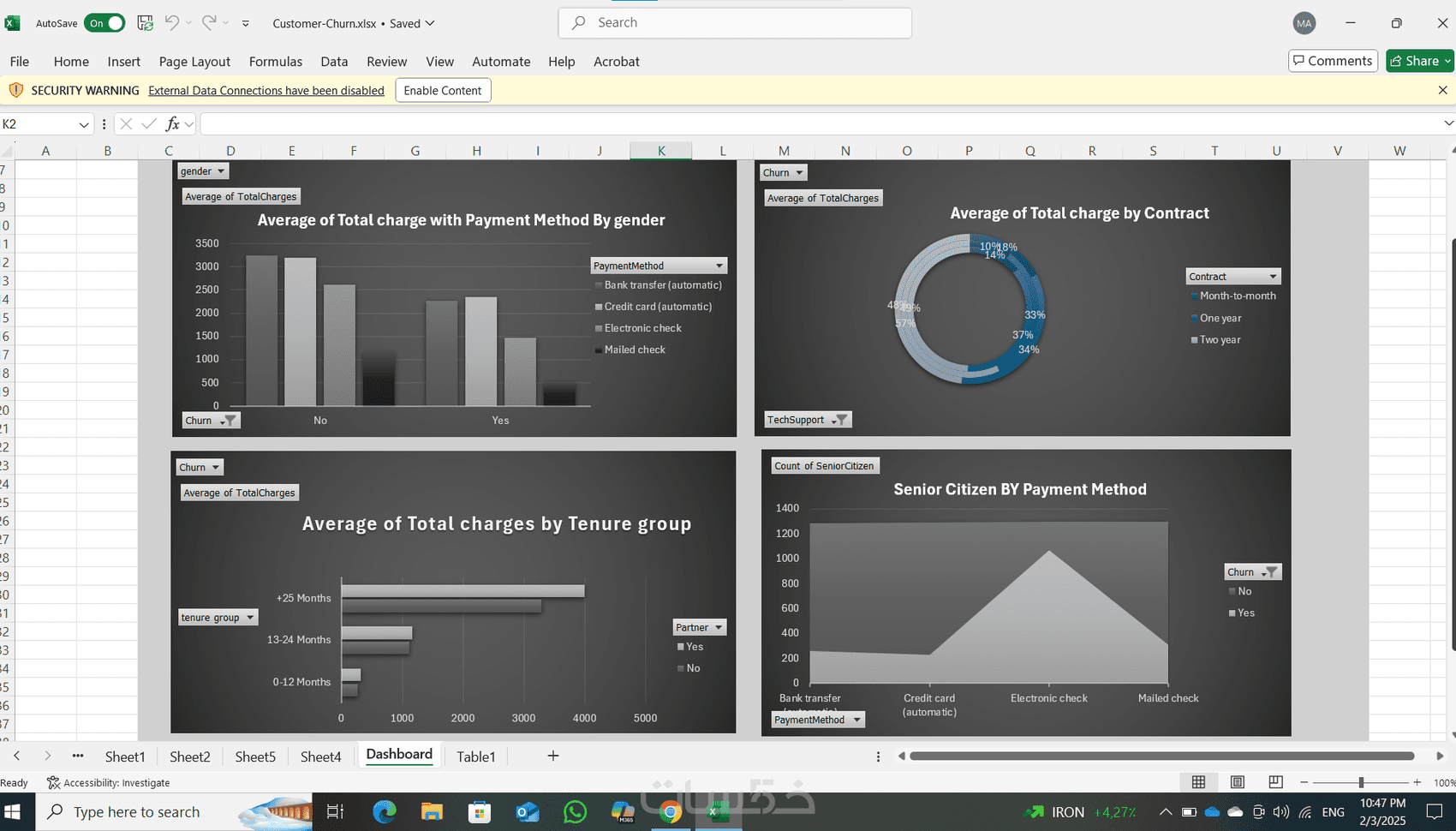Select Month-to-month legend color swatch

(x=1195, y=296)
